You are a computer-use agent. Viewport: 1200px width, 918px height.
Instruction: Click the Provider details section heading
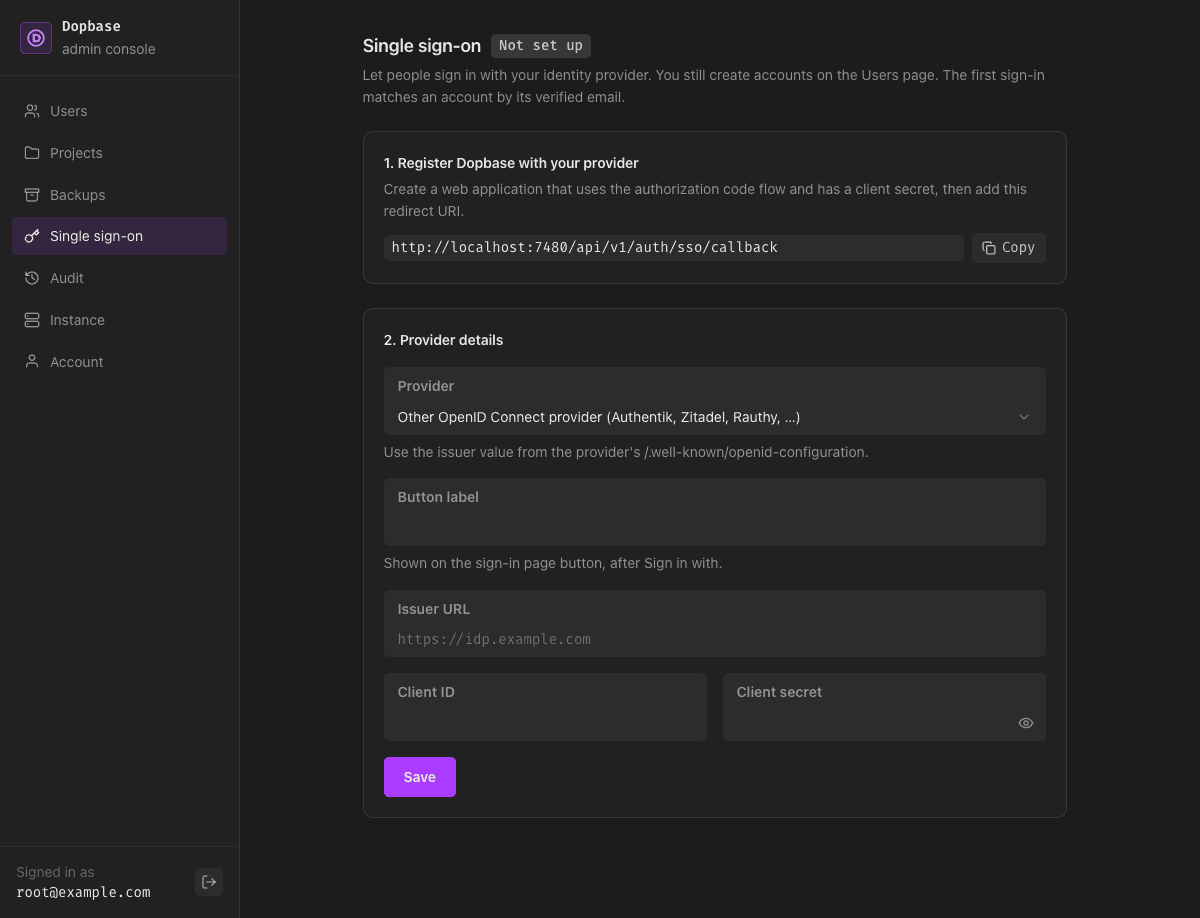click(444, 340)
